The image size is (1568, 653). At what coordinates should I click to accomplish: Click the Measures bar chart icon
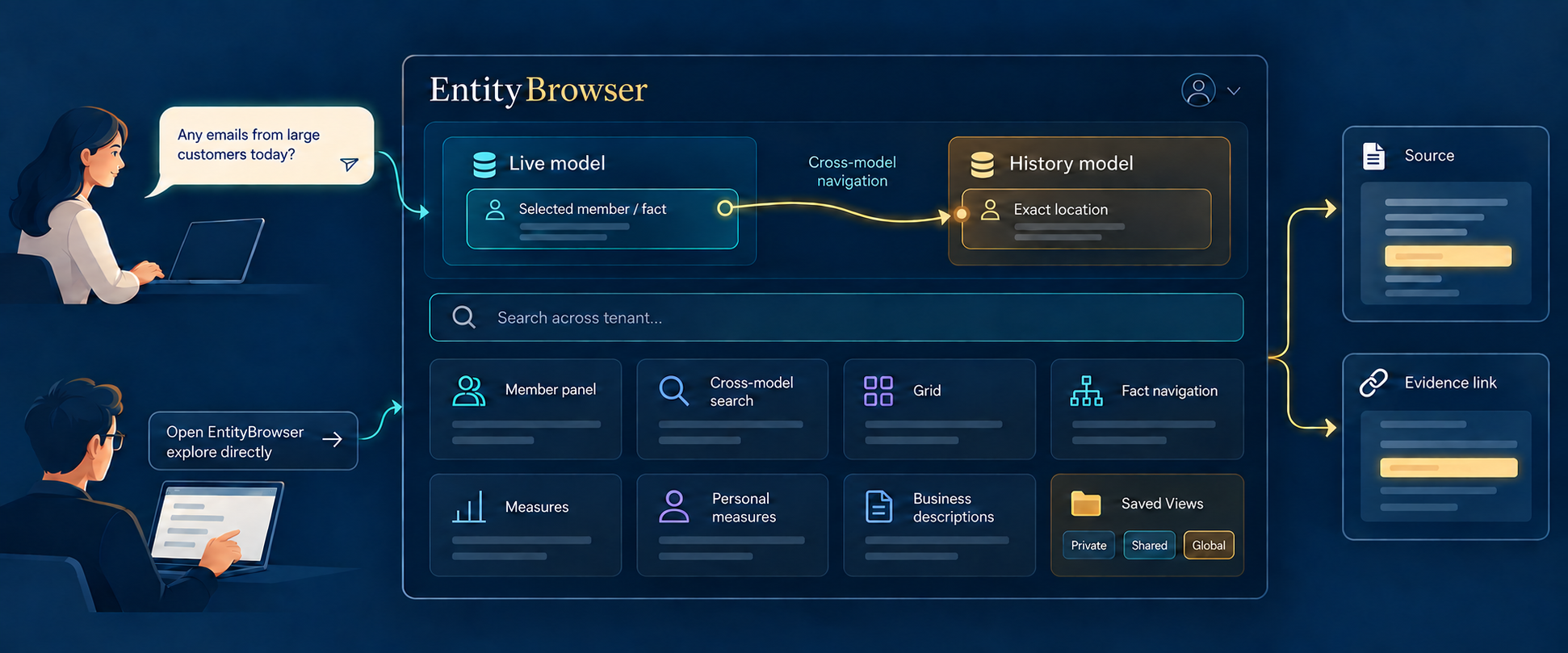[x=469, y=507]
